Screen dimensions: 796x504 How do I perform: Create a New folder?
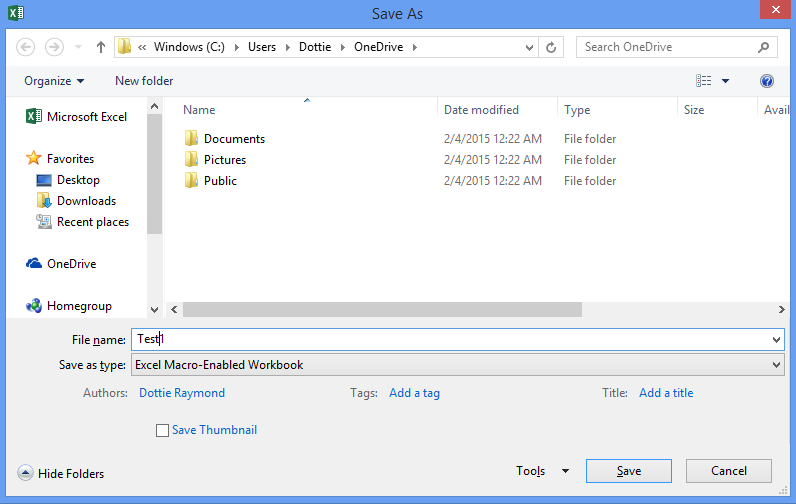click(x=144, y=81)
